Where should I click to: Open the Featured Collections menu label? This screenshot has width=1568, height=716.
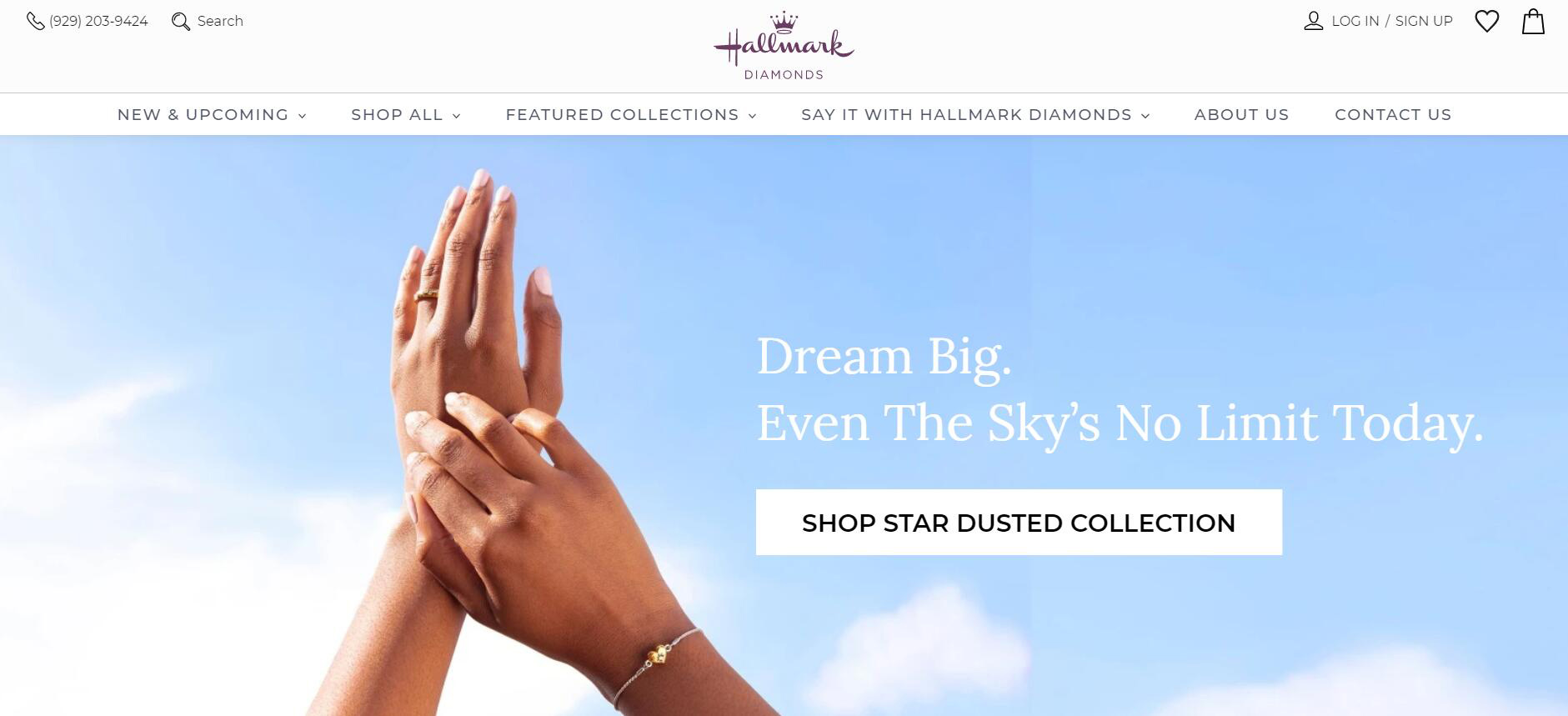(622, 115)
